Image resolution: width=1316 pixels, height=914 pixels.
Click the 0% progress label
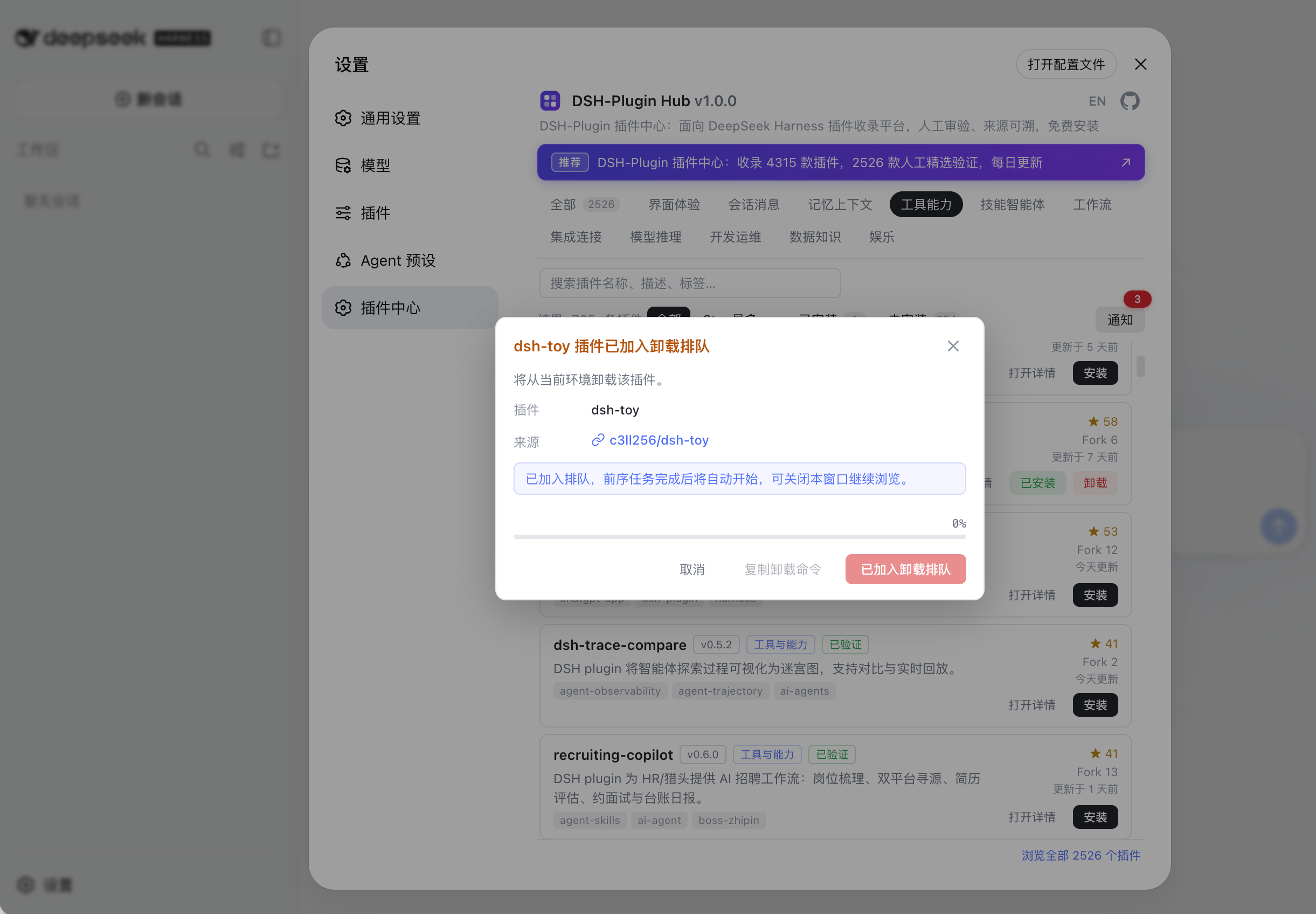coord(959,523)
